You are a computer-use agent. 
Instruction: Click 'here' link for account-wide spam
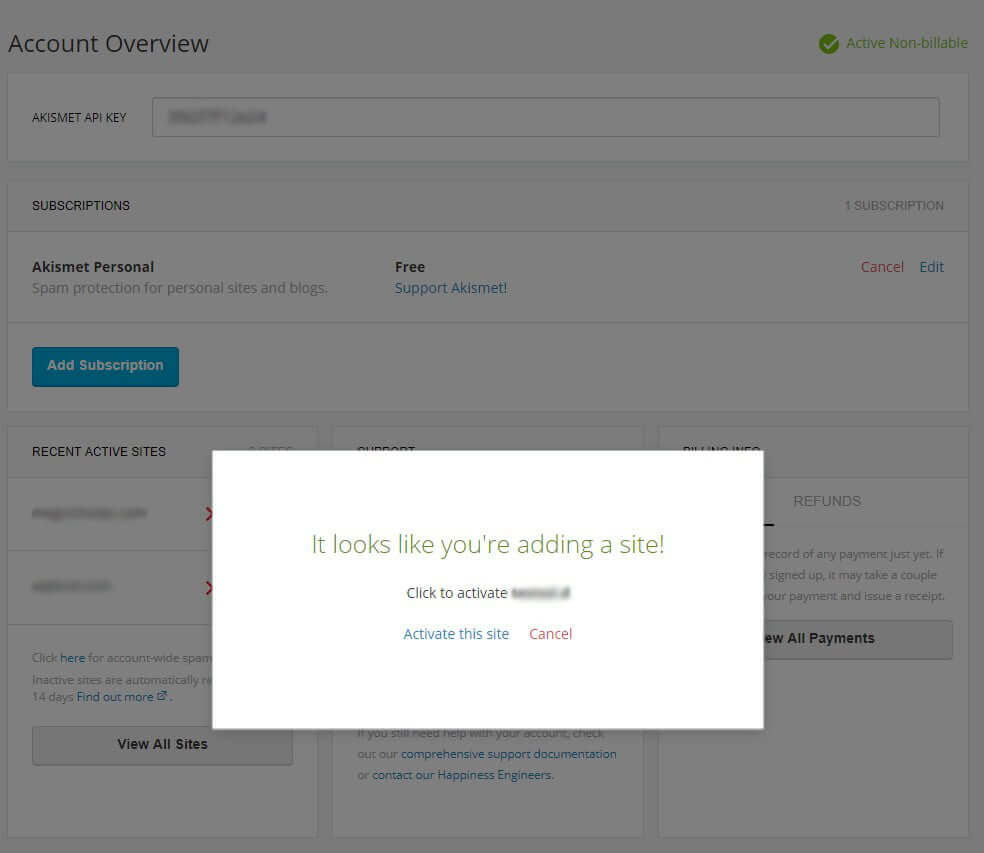click(72, 658)
